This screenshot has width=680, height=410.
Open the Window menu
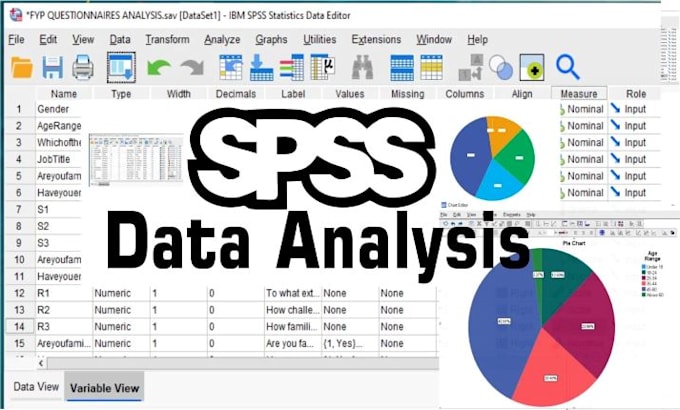tap(434, 39)
